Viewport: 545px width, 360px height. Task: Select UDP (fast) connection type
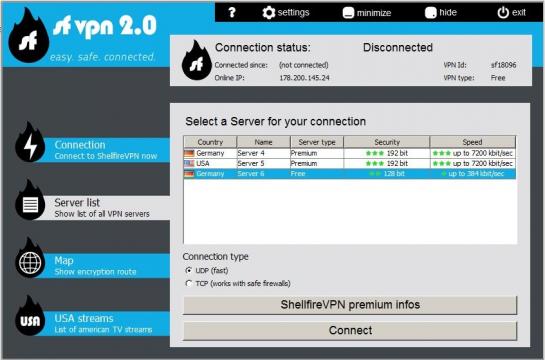click(x=189, y=270)
